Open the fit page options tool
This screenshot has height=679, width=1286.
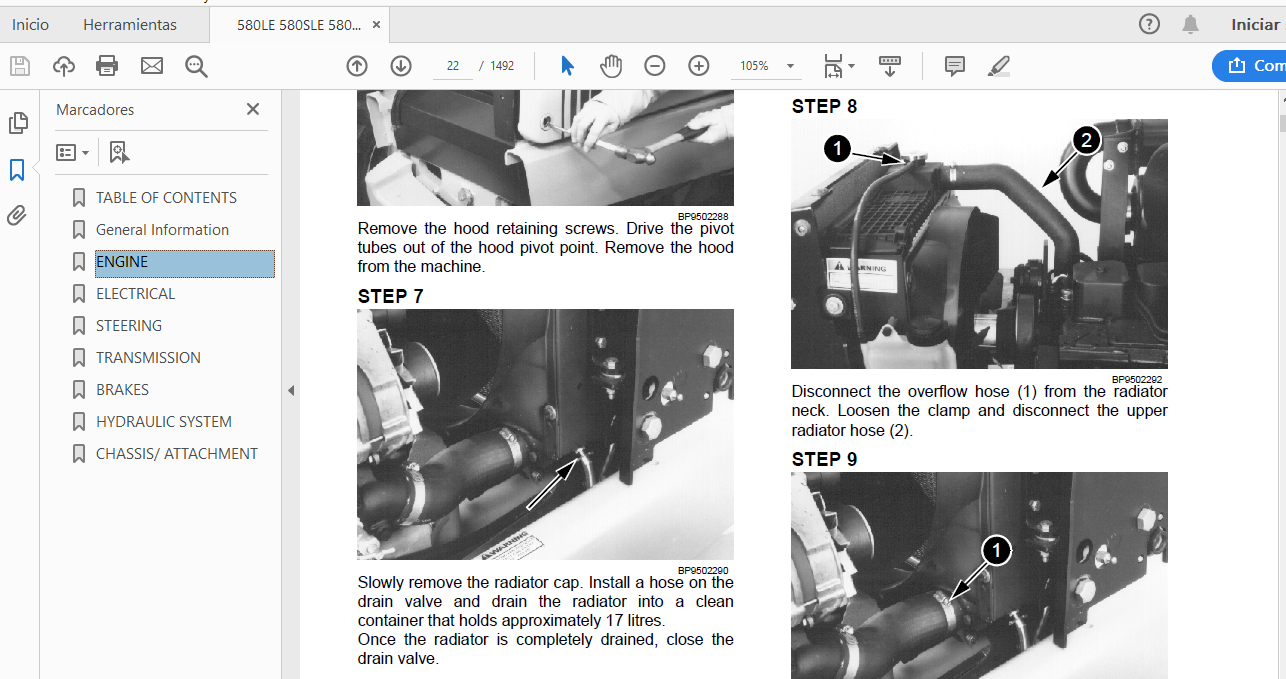(839, 66)
